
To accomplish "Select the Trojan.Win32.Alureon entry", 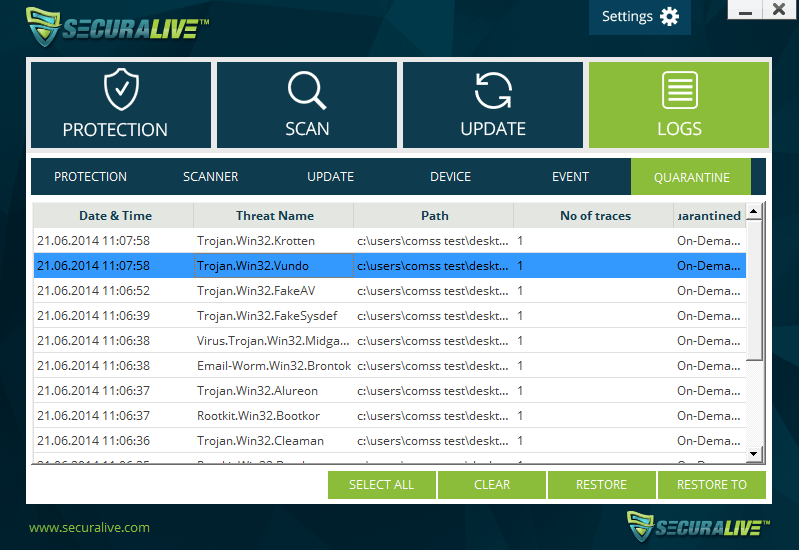I will (x=390, y=390).
